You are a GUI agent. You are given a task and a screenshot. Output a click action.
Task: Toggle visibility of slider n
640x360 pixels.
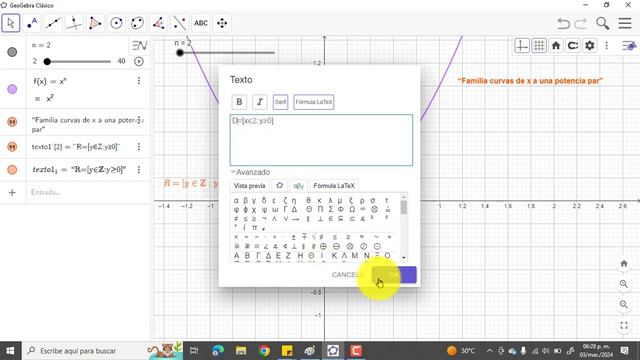coord(12,52)
